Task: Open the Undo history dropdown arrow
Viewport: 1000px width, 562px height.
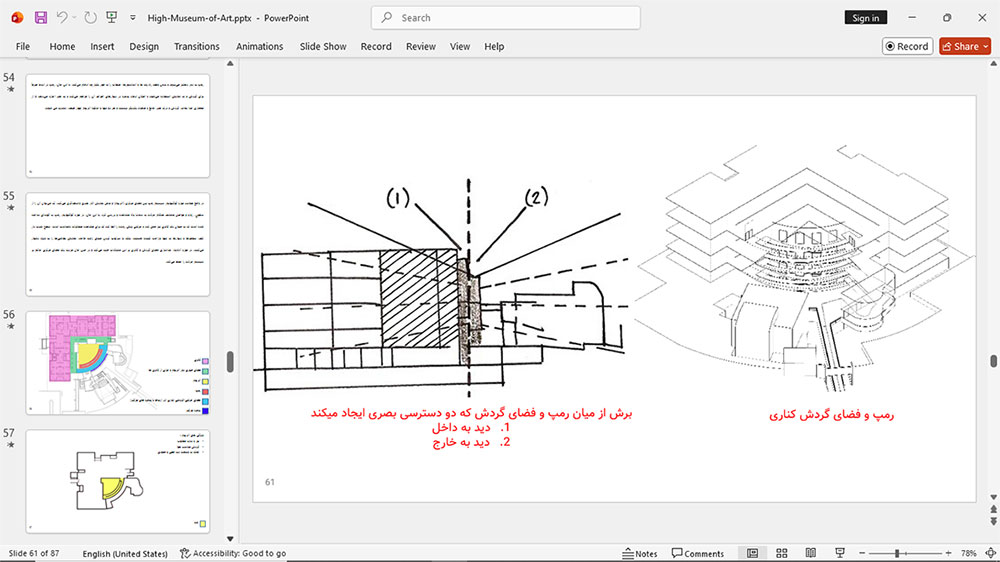Action: tap(74, 18)
